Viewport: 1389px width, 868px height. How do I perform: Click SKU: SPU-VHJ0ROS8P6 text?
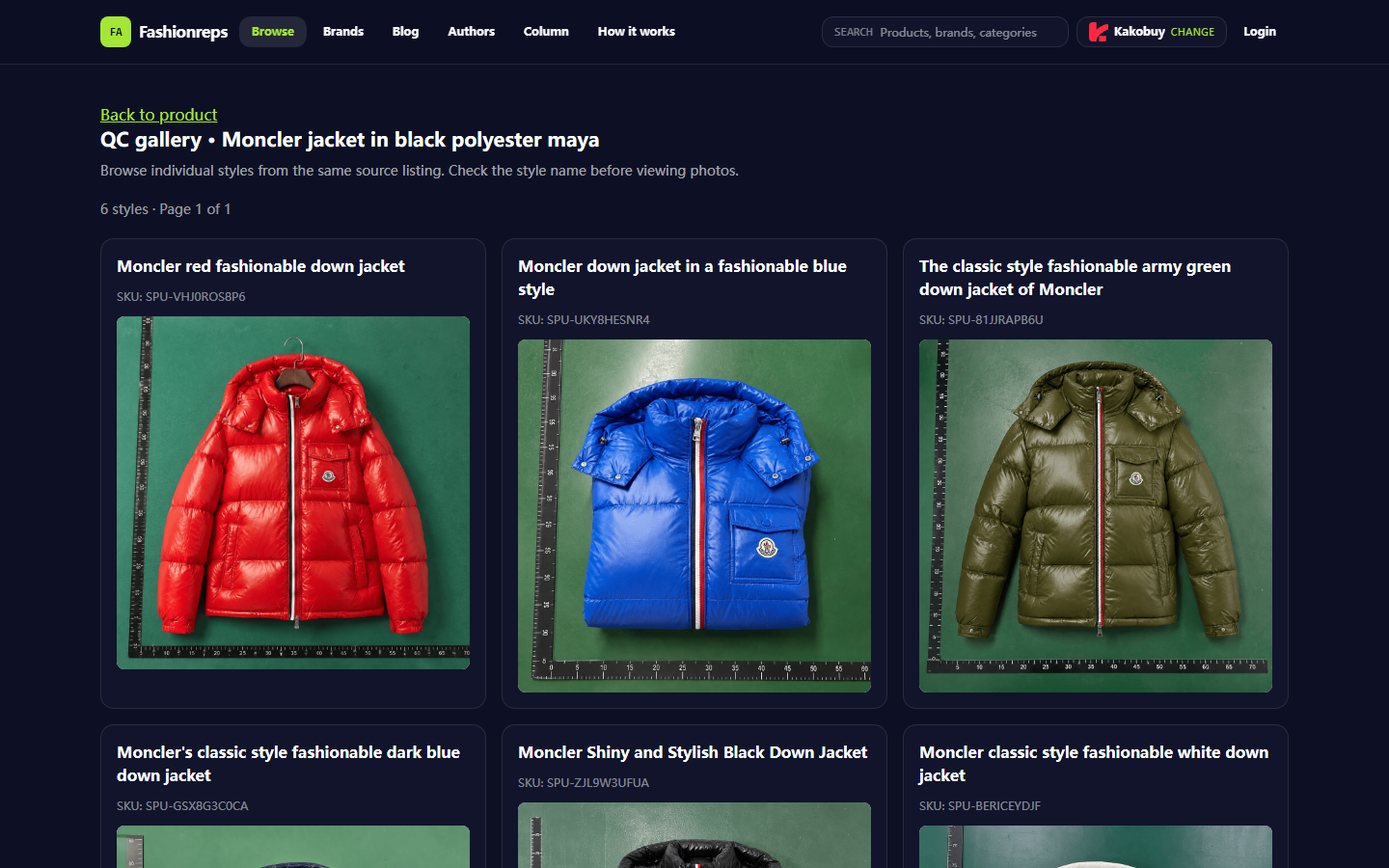pyautogui.click(x=181, y=296)
